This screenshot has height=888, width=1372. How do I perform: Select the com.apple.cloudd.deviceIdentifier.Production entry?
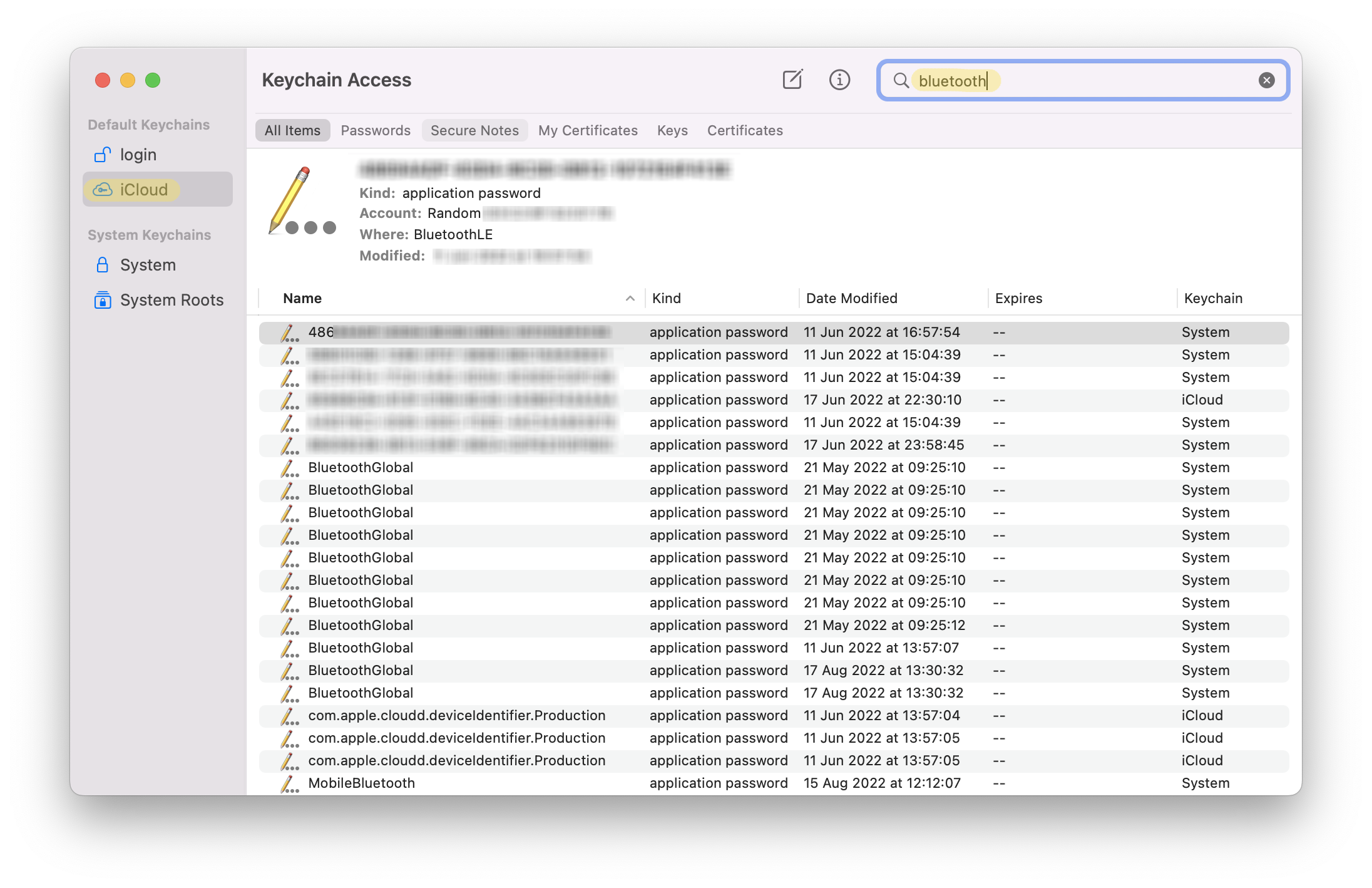456,715
